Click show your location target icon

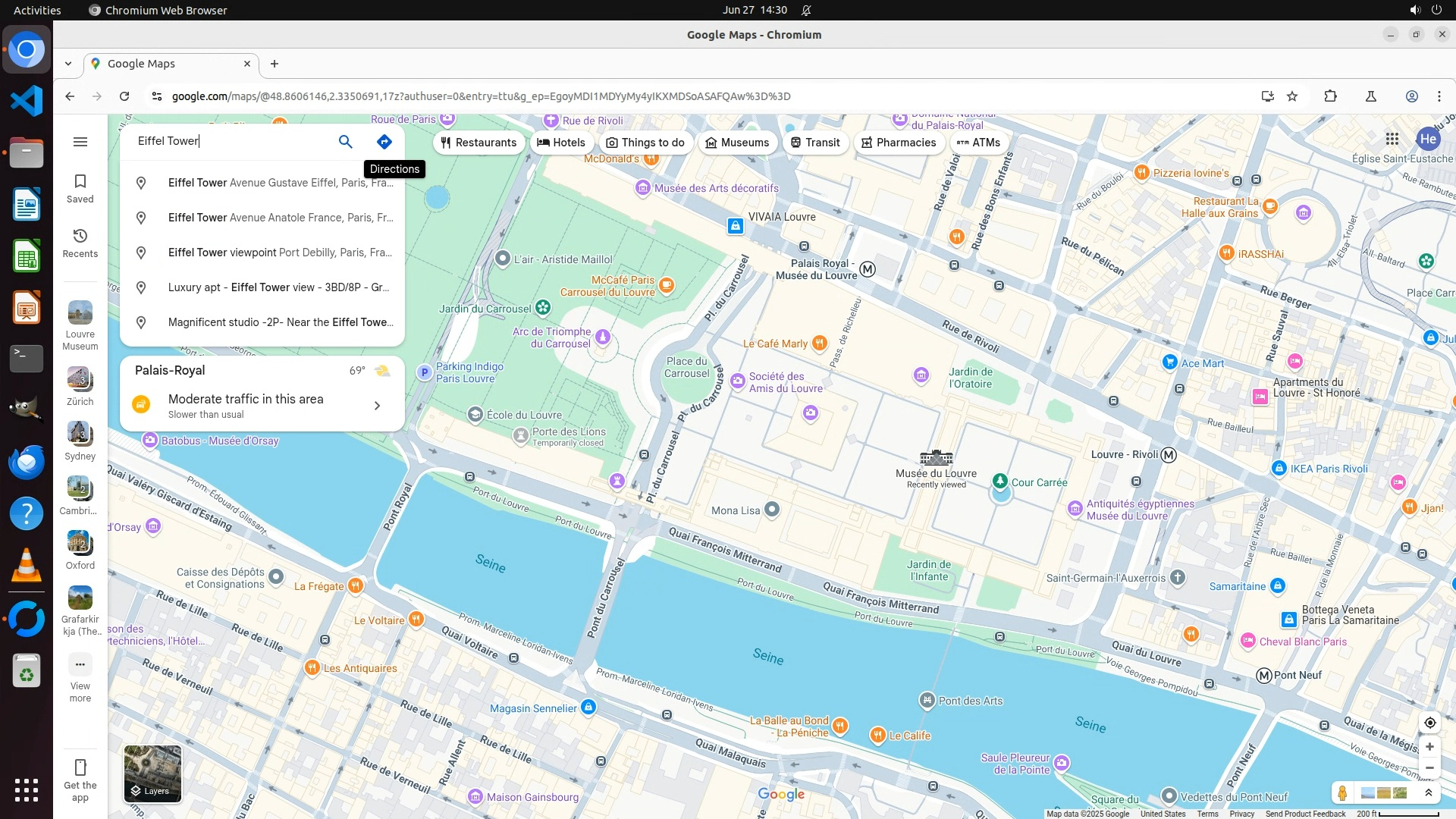pyautogui.click(x=1429, y=723)
